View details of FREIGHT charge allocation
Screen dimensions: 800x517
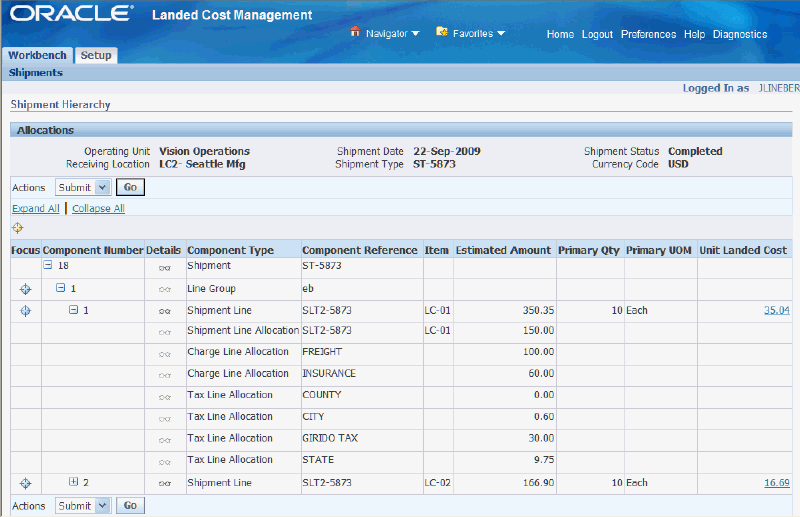(x=165, y=354)
